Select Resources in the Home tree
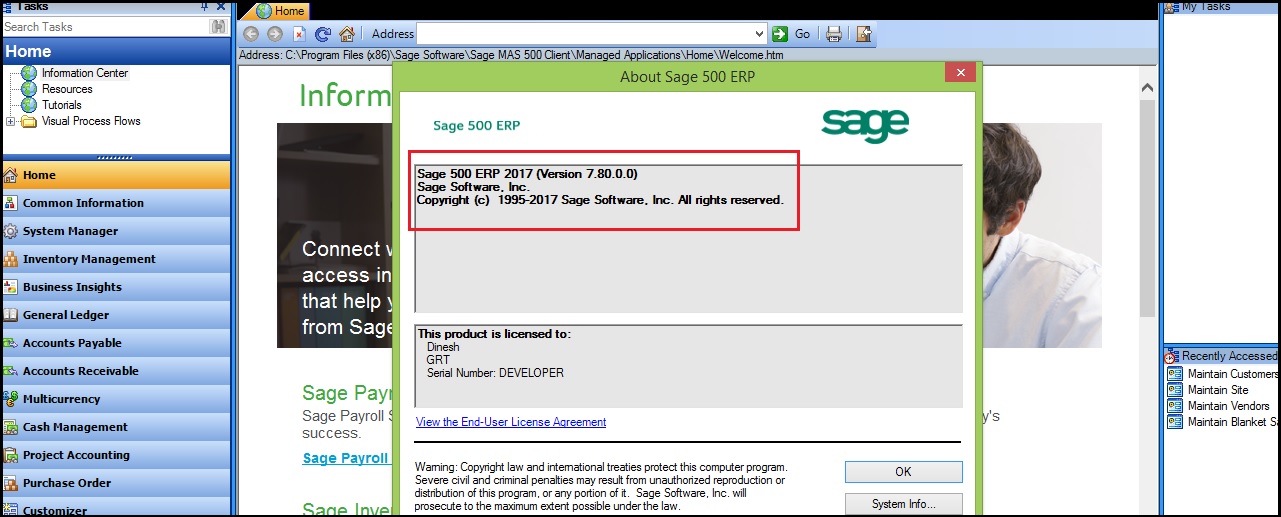Screen dimensions: 1281x517 coord(67,89)
